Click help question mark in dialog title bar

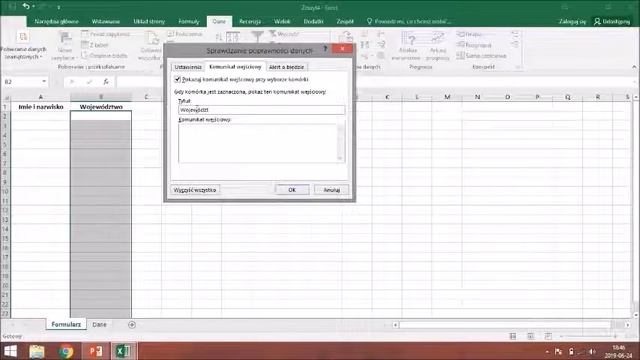coord(325,49)
